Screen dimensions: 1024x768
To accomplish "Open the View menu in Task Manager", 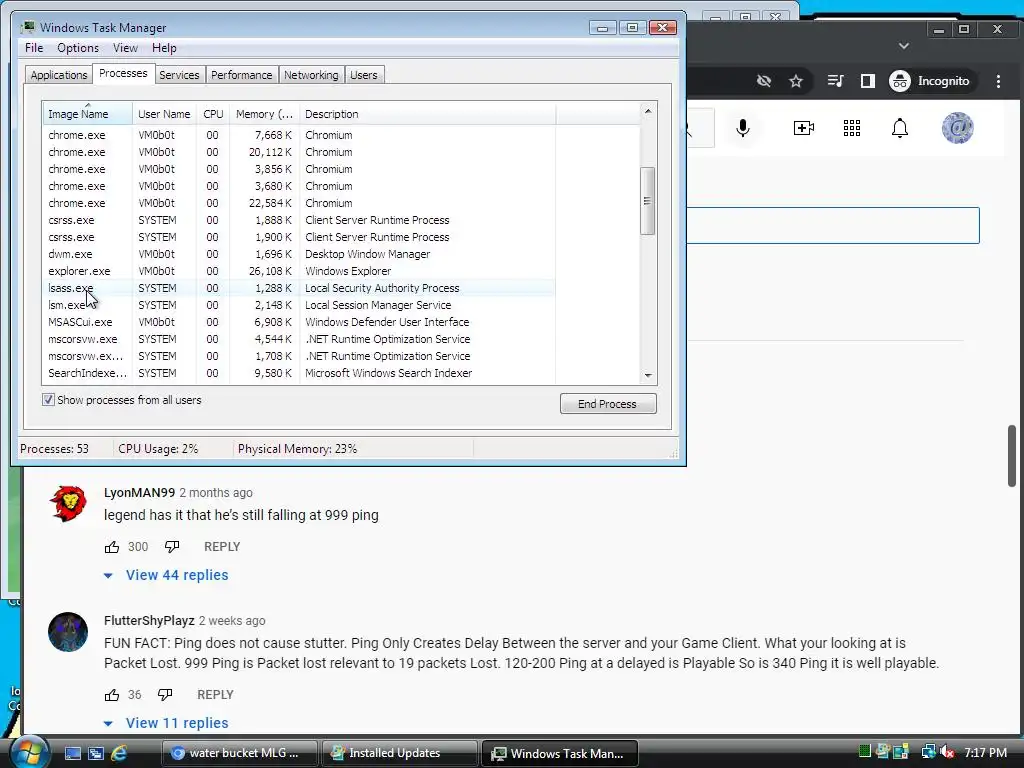I will click(125, 48).
